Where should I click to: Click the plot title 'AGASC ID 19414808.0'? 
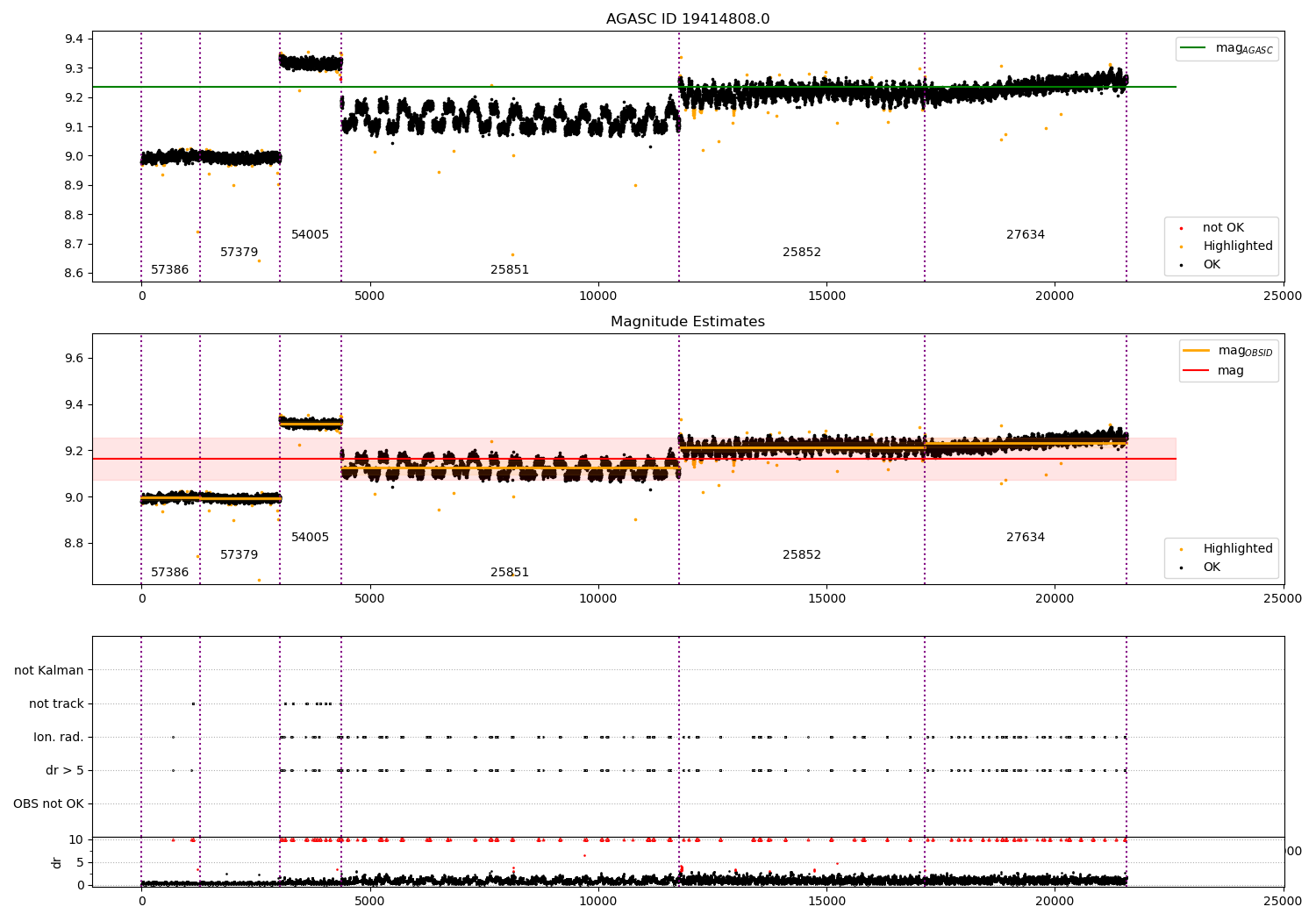[688, 18]
